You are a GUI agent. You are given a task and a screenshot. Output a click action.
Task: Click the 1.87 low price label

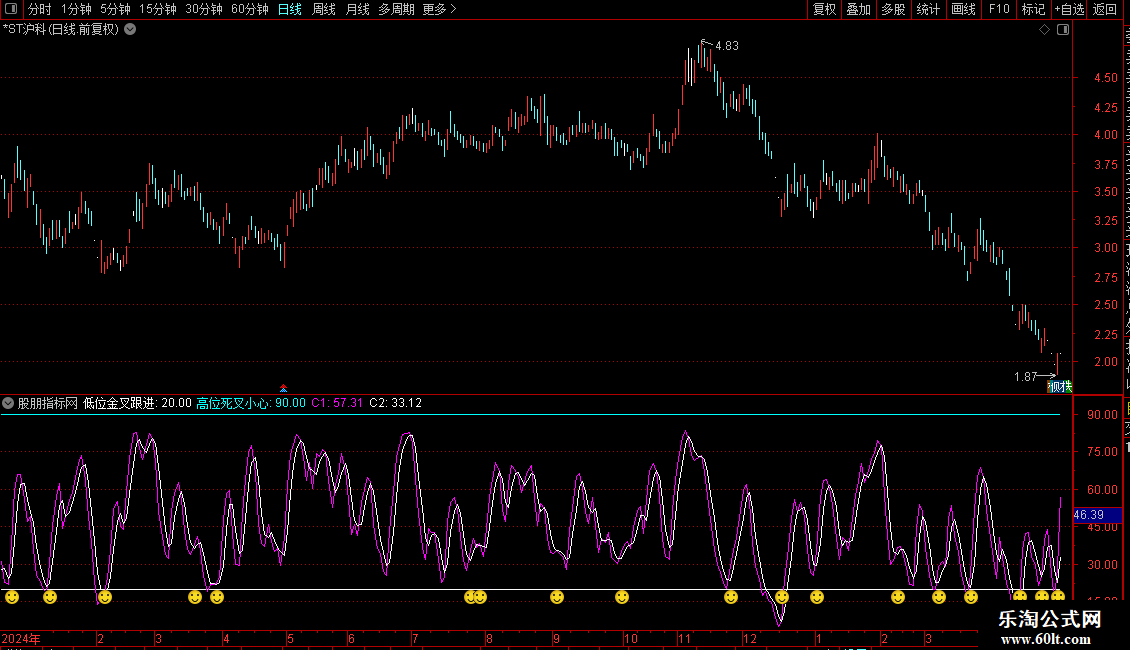click(x=1025, y=377)
